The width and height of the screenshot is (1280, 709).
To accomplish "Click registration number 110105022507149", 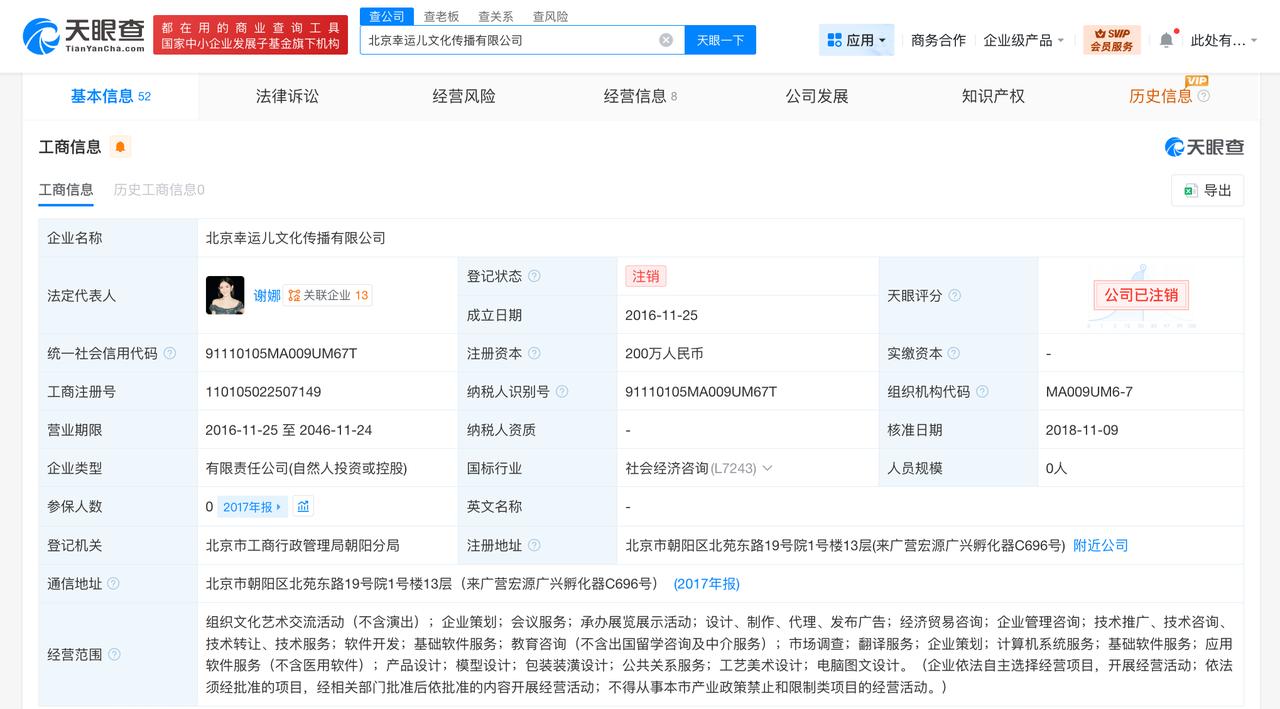I will 263,392.
